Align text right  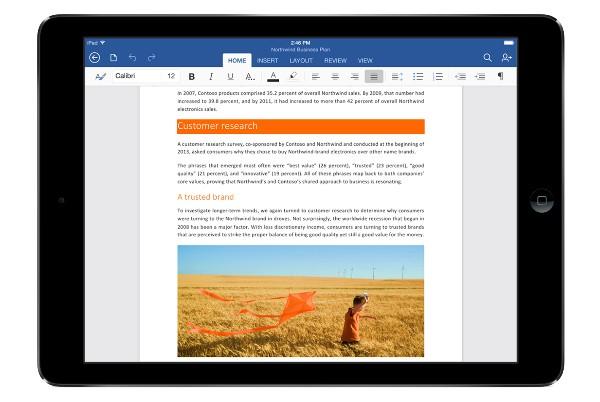354,76
